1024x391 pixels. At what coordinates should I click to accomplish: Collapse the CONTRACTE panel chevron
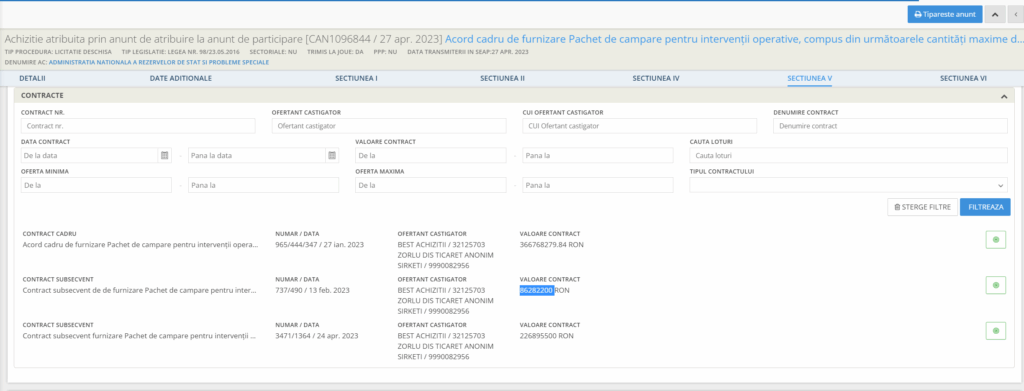point(1004,96)
